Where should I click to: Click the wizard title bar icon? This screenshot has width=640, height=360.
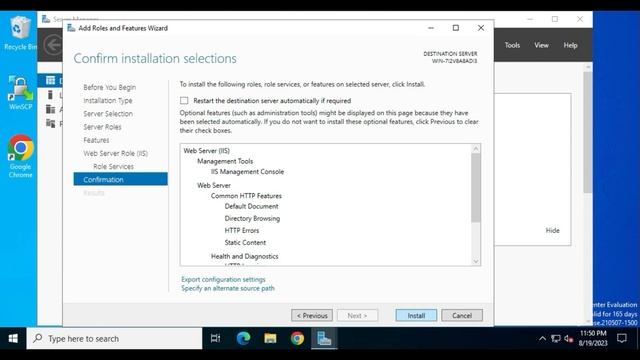click(x=71, y=28)
